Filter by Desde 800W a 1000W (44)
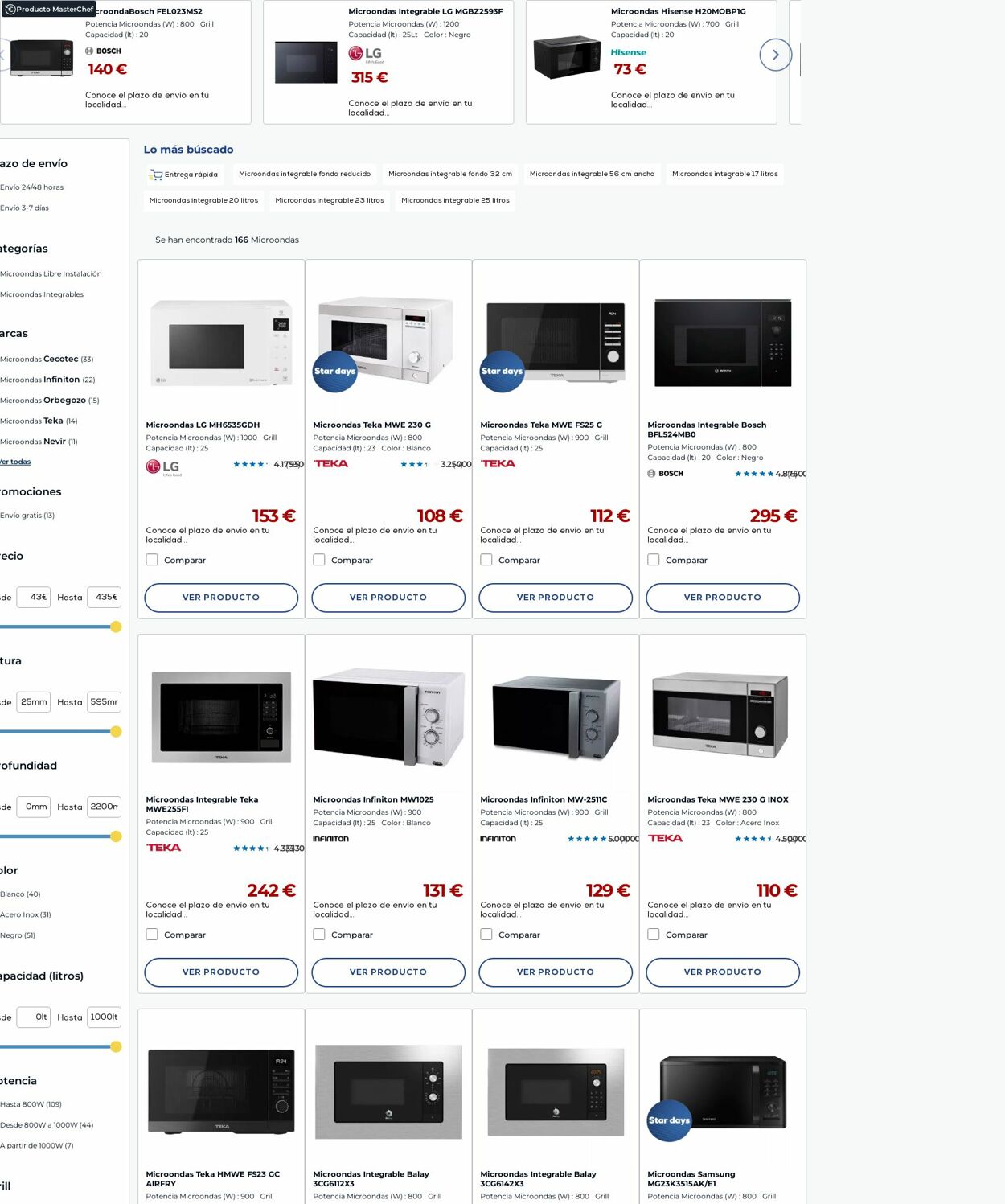 [x=47, y=1125]
